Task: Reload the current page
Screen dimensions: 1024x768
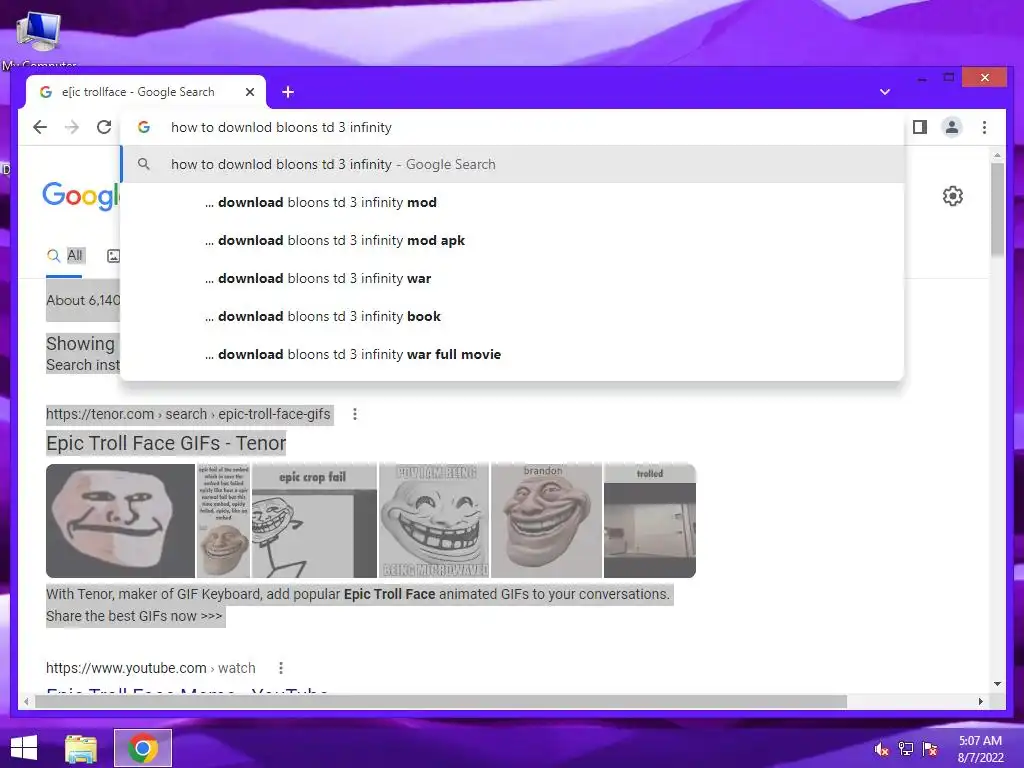Action: 104,127
